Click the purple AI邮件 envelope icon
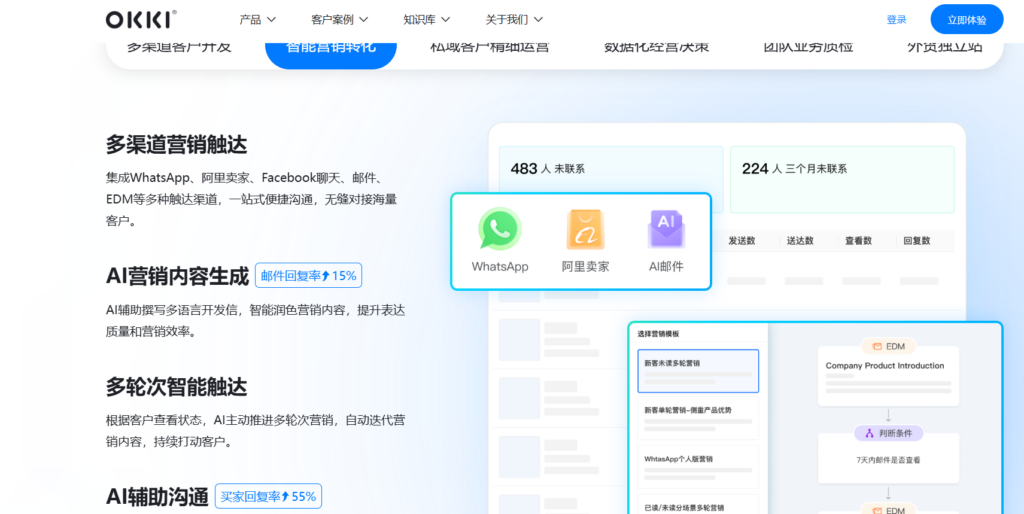Viewport: 1024px width, 514px height. click(x=665, y=229)
